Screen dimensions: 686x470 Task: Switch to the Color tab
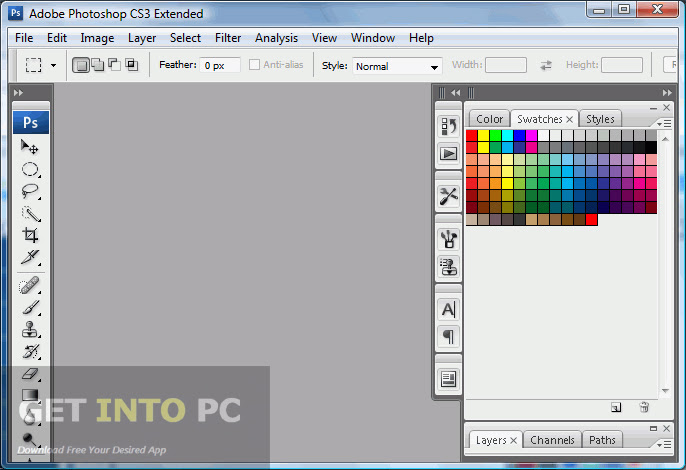[489, 119]
